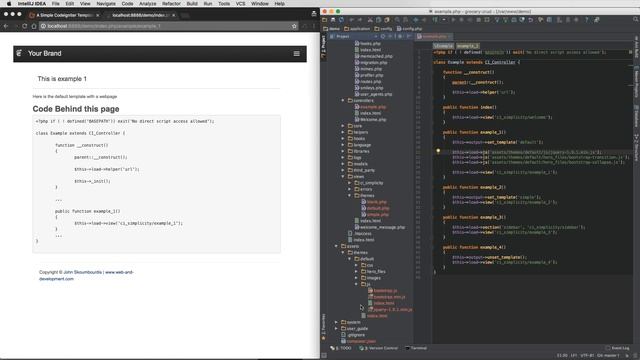Expand the helpers folder
The image size is (640, 360).
click(x=343, y=132)
